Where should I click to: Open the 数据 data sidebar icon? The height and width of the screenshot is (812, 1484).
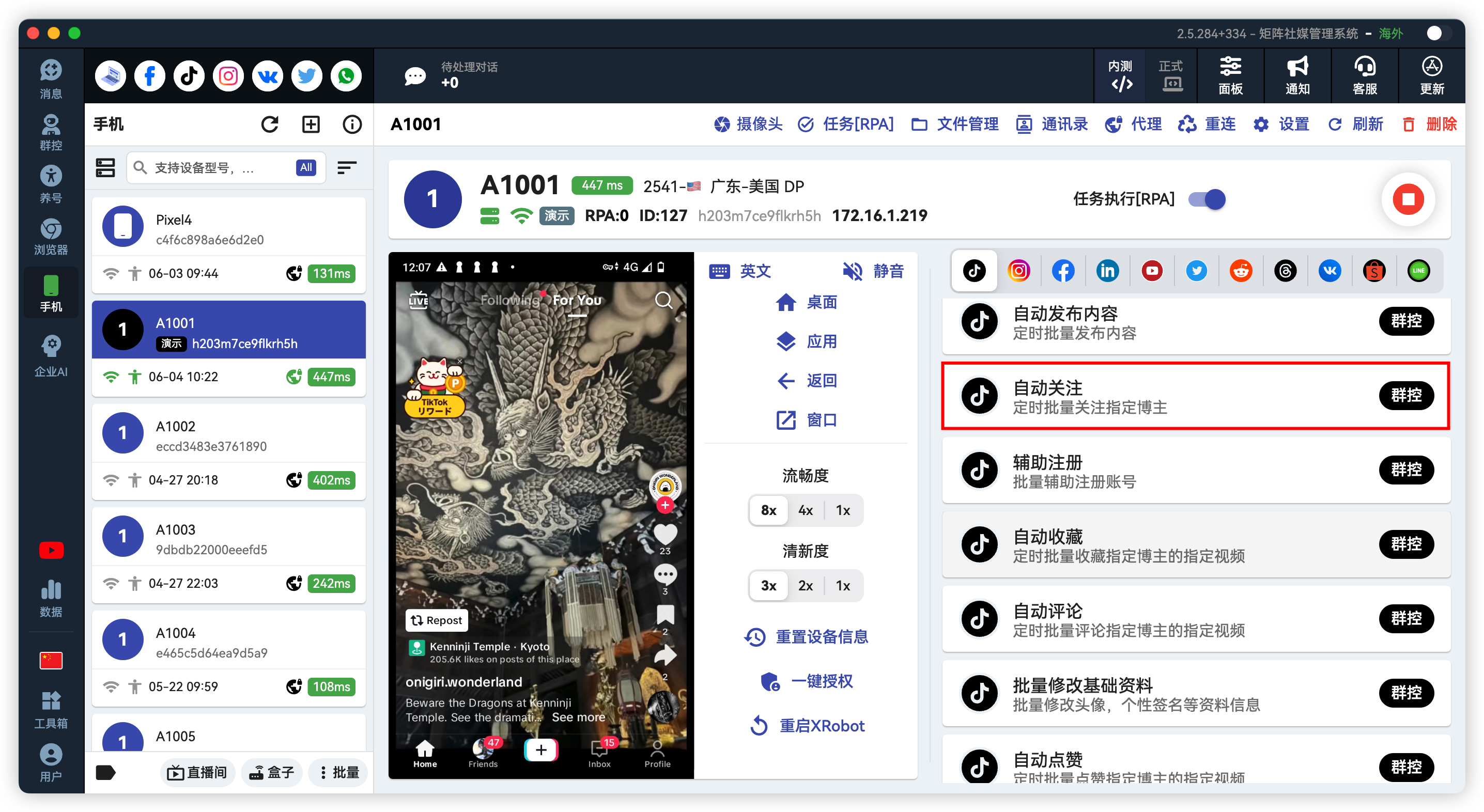51,598
